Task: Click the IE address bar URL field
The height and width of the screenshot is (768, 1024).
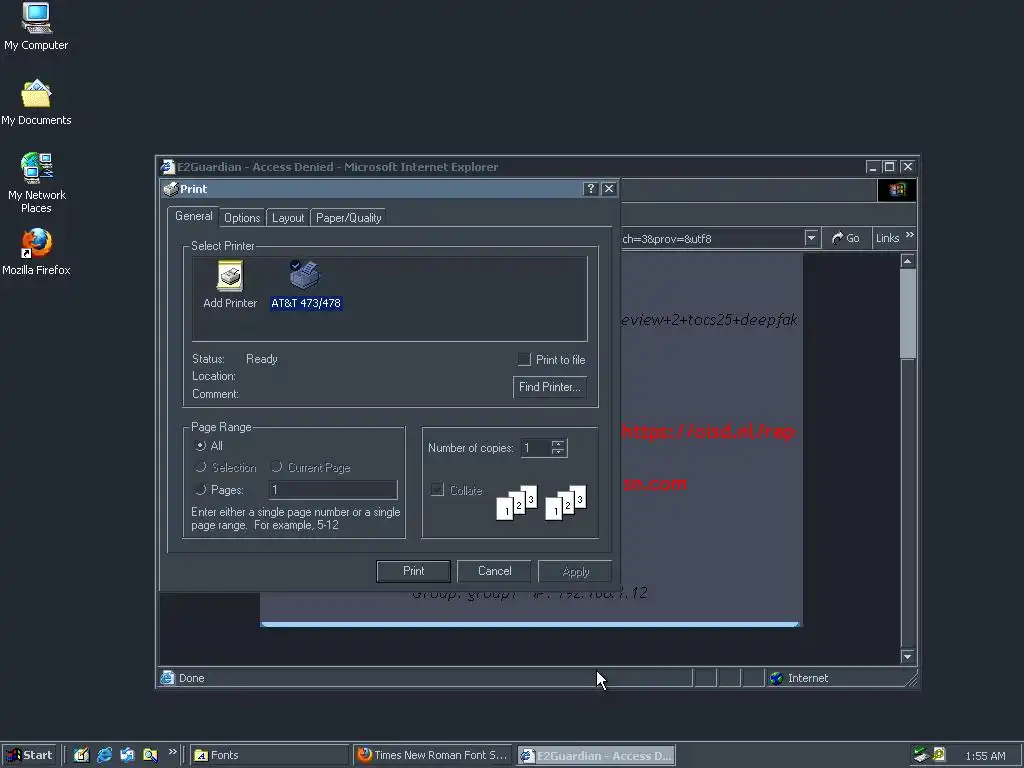Action: click(712, 238)
